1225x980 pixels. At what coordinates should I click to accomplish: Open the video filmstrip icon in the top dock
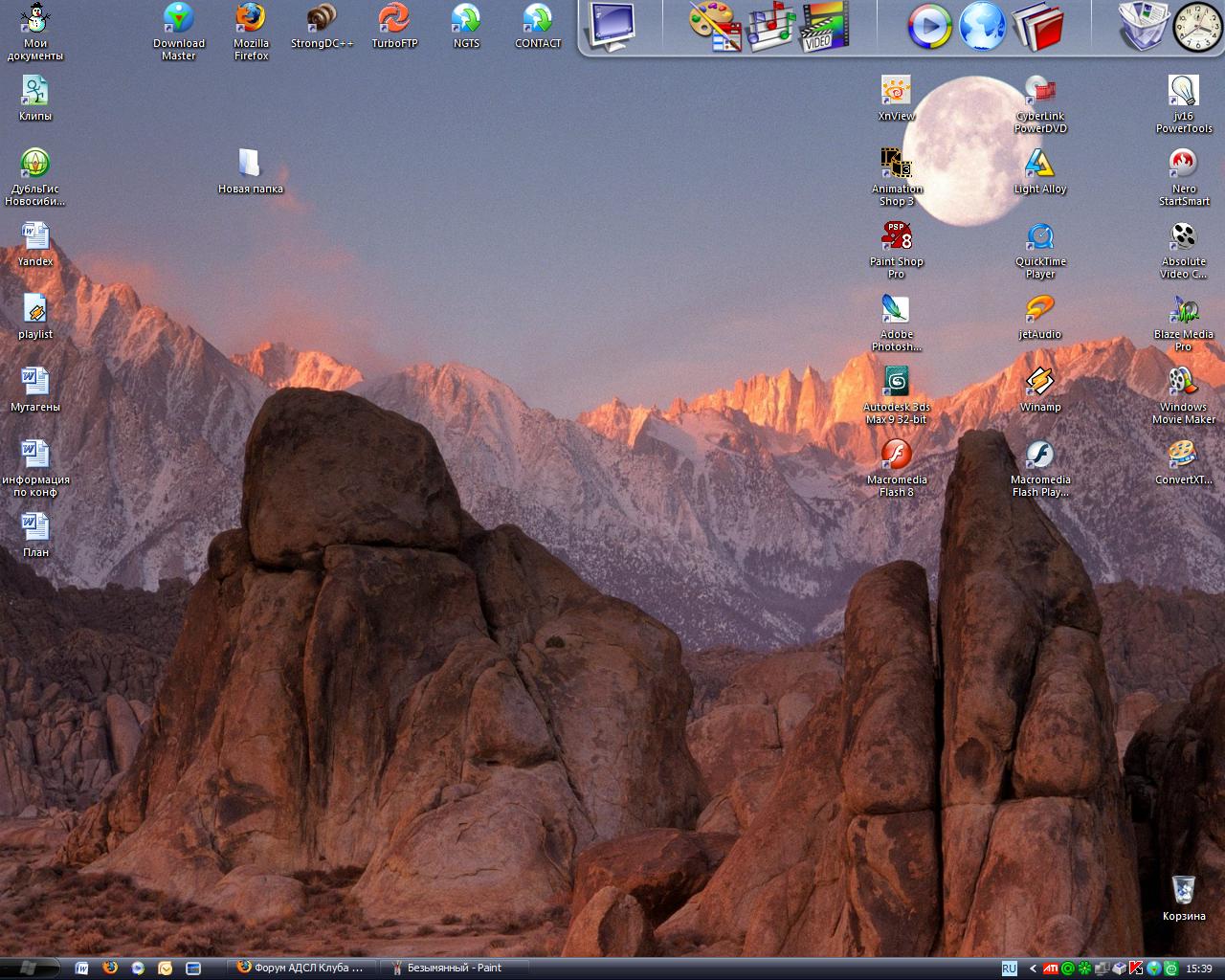click(823, 27)
